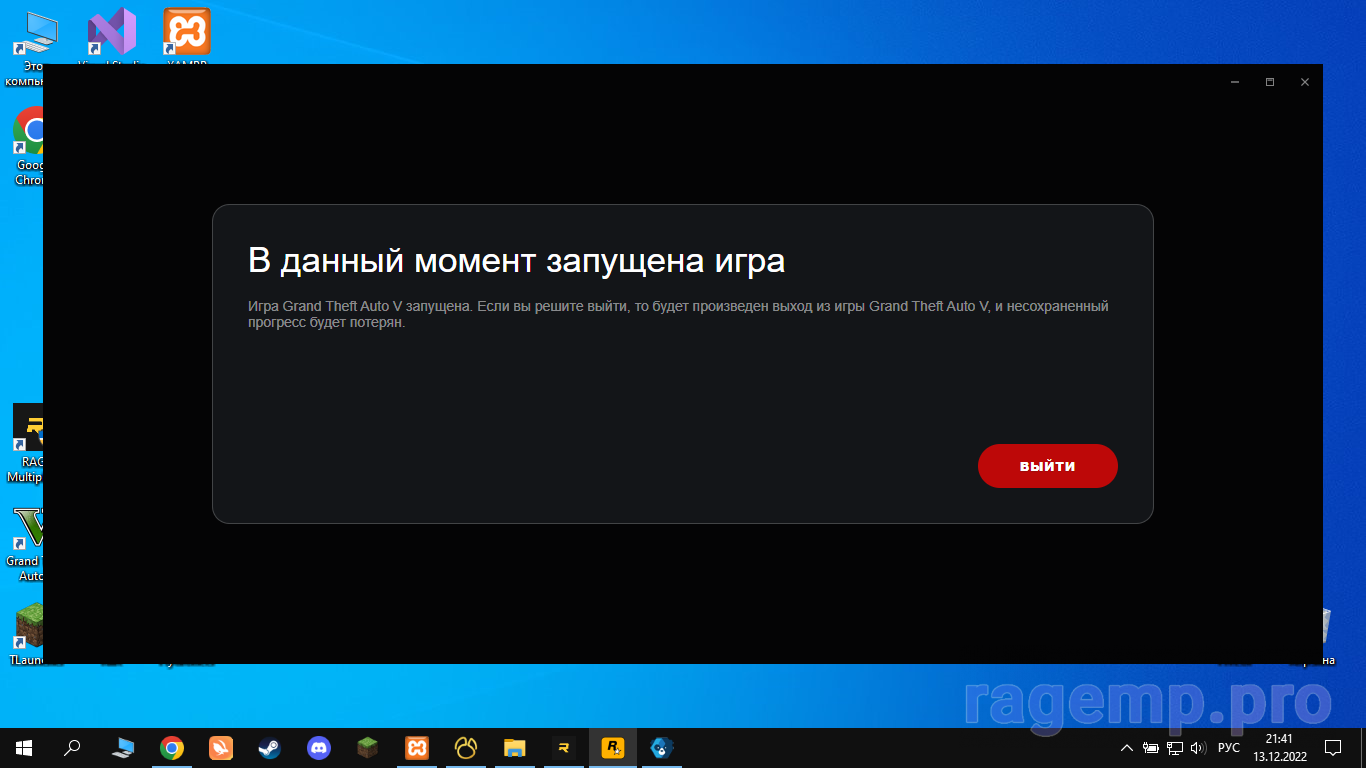Change input language РУС

click(x=1229, y=748)
